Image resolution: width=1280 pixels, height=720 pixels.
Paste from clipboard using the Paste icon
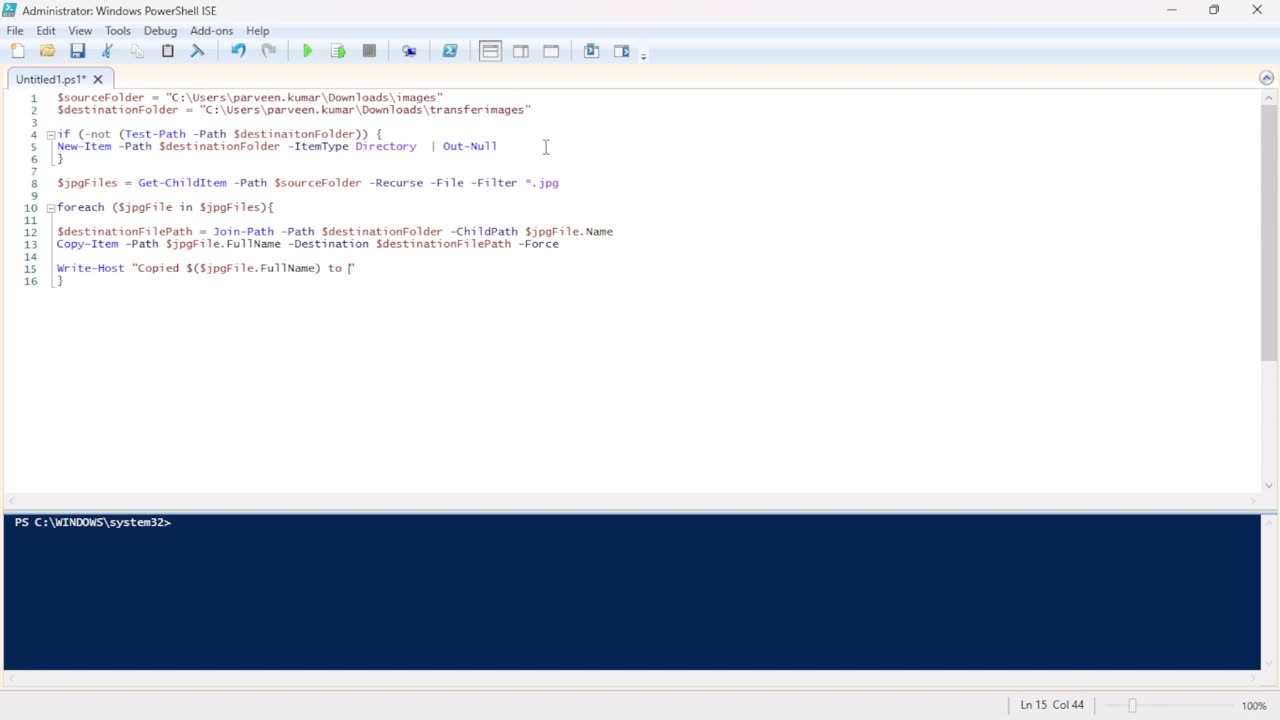coord(168,51)
